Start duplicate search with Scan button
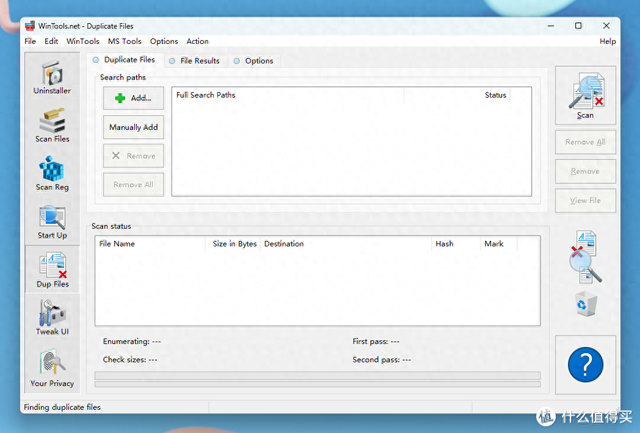Screen dimensions: 640x433 [x=585, y=97]
